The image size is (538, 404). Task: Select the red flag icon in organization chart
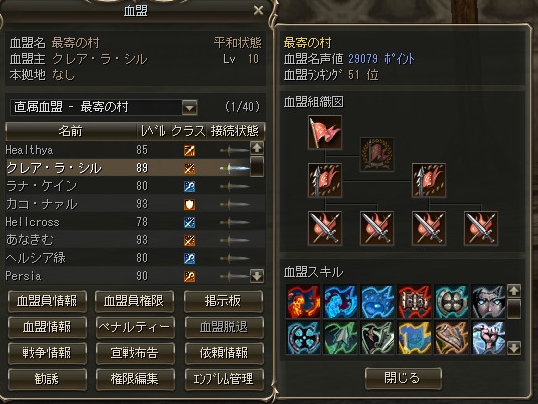[x=325, y=132]
